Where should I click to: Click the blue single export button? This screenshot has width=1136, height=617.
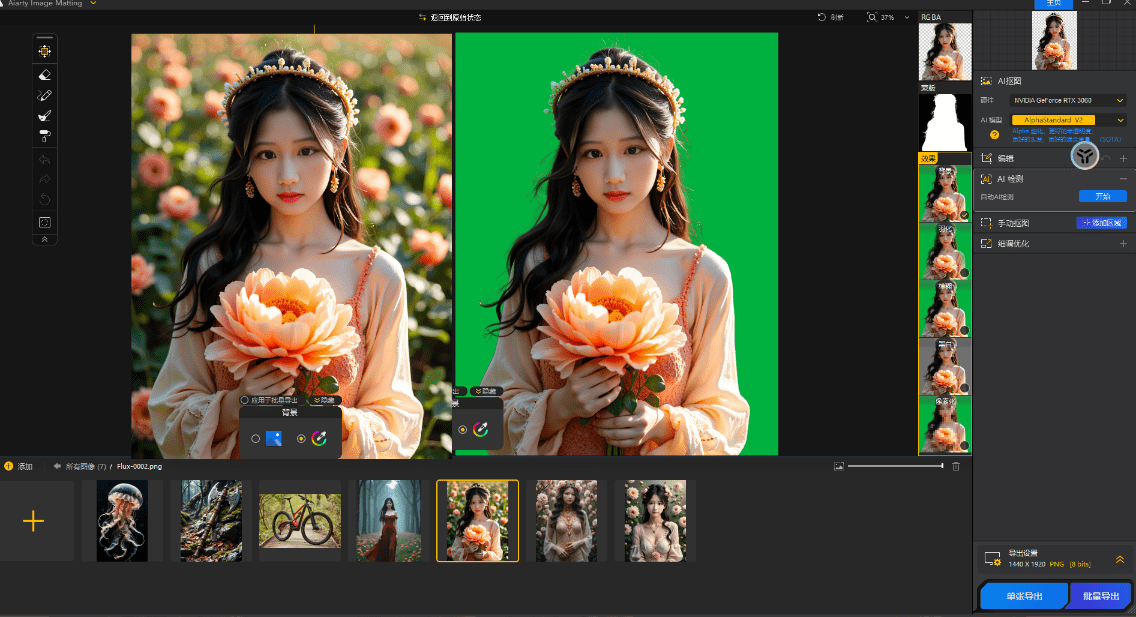[x=1024, y=596]
